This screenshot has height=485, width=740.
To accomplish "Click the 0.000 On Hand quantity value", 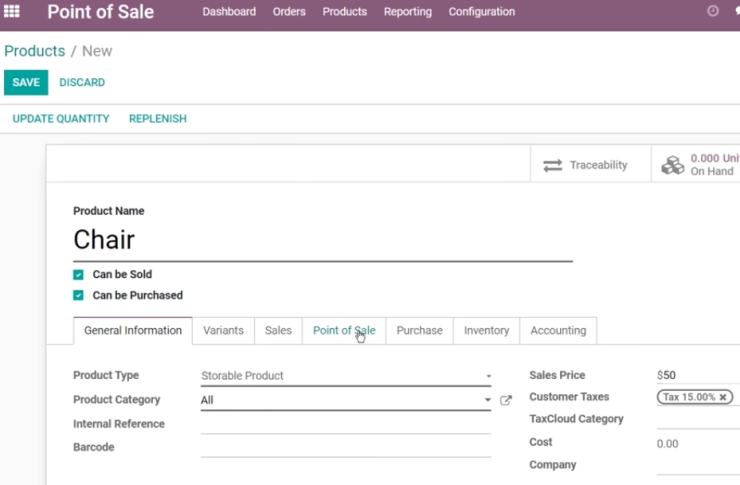I will coord(715,158).
